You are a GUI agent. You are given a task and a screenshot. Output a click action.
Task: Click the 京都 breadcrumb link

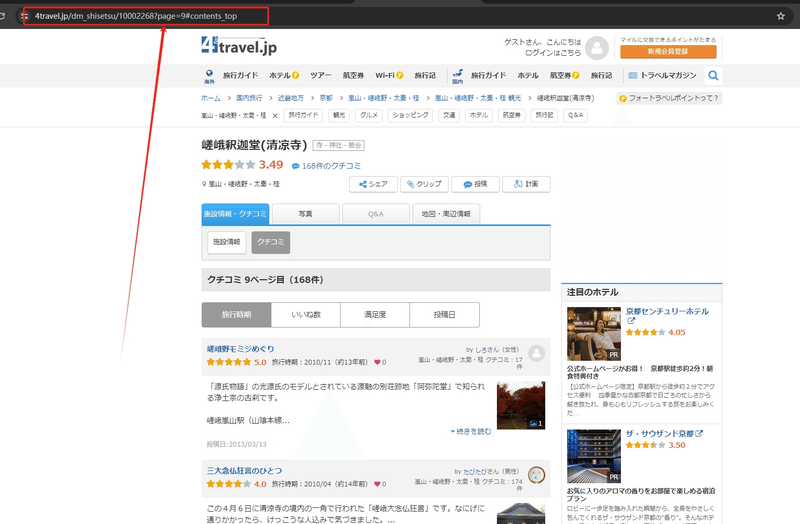pos(326,98)
